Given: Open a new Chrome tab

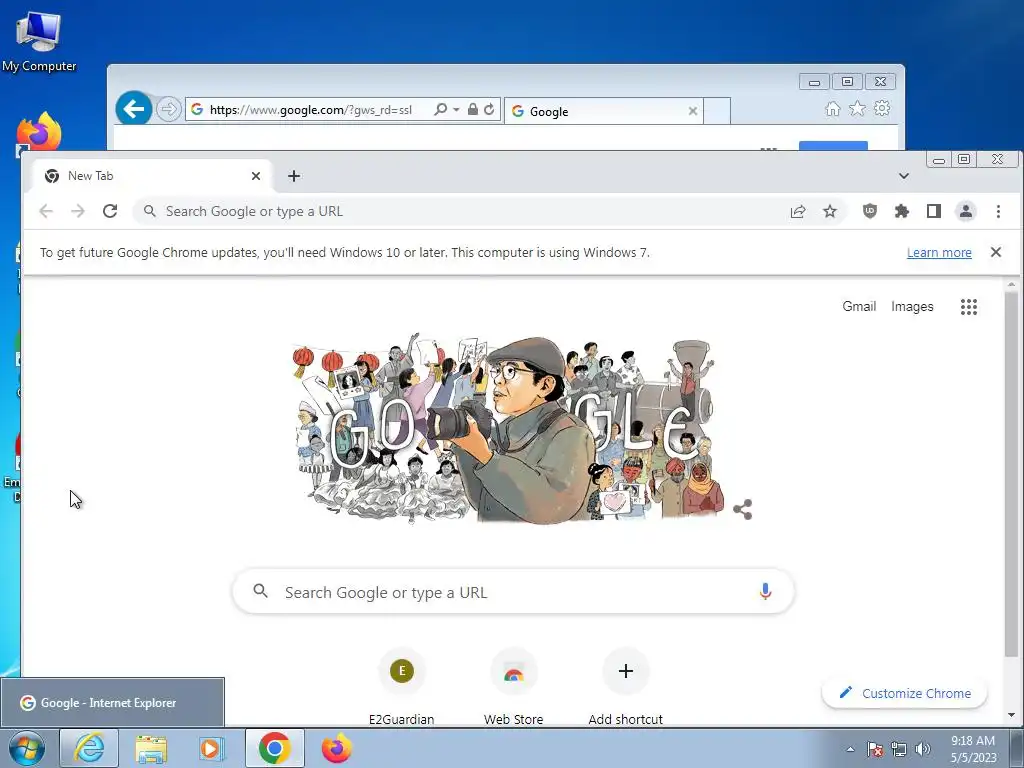Looking at the screenshot, I should (x=294, y=176).
